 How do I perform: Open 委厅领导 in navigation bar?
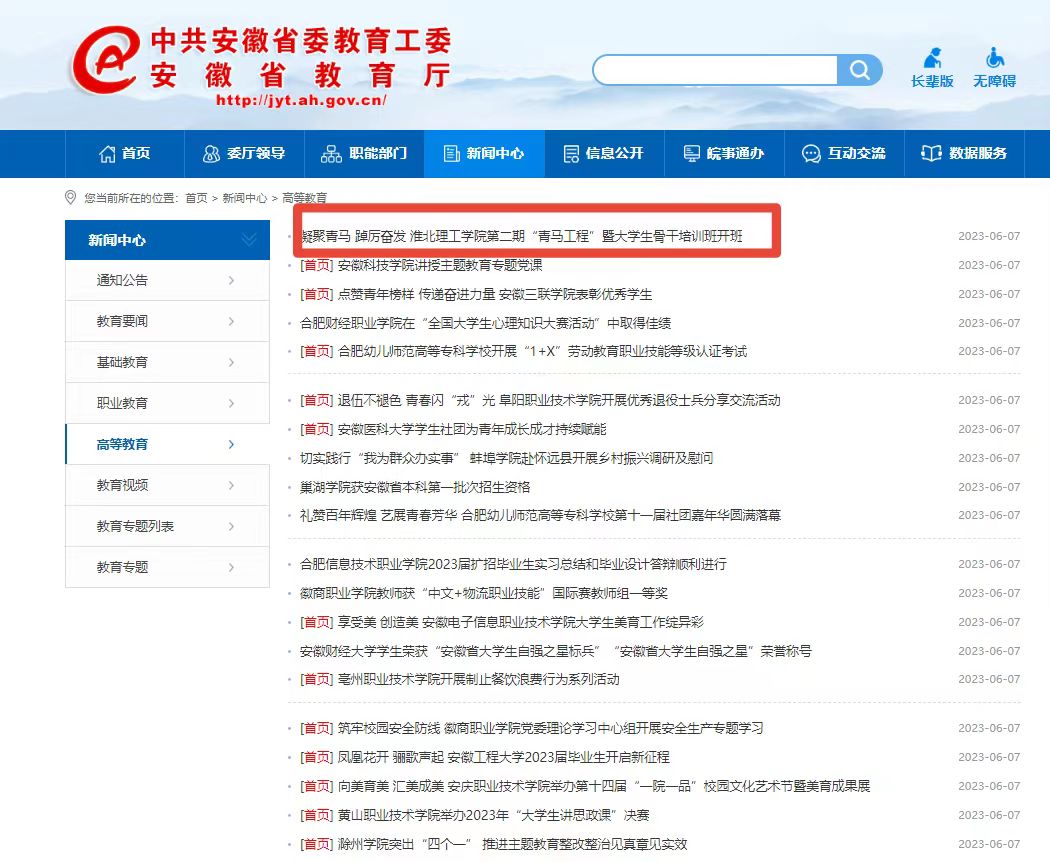[244, 153]
